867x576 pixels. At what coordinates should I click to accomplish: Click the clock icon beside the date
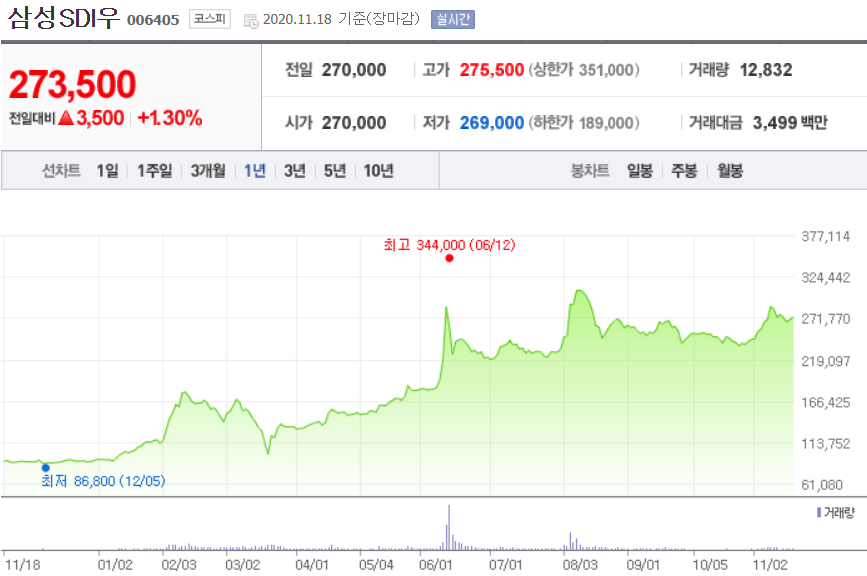pos(251,21)
